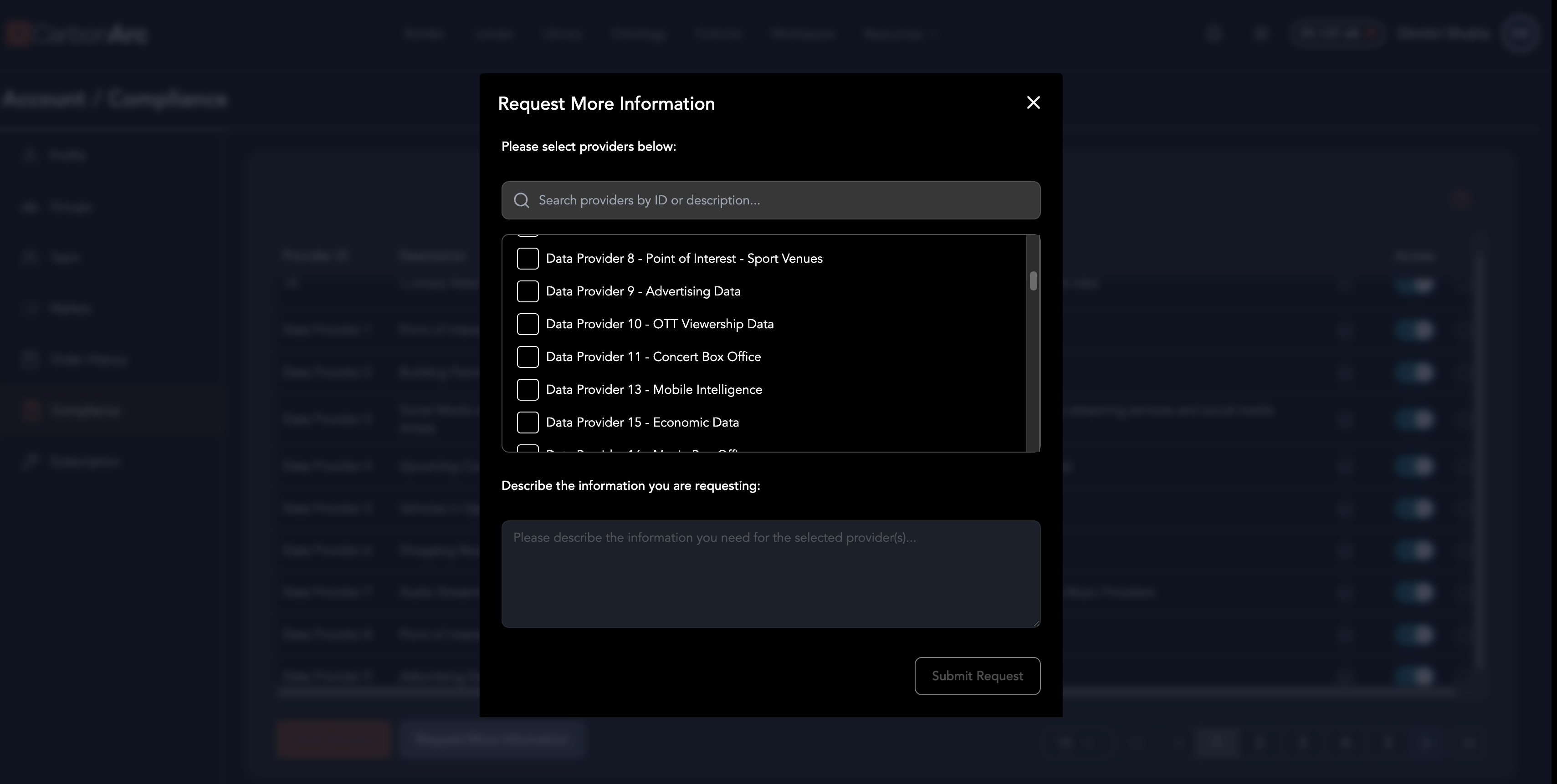Click the text area resize handle

pyautogui.click(x=1036, y=623)
